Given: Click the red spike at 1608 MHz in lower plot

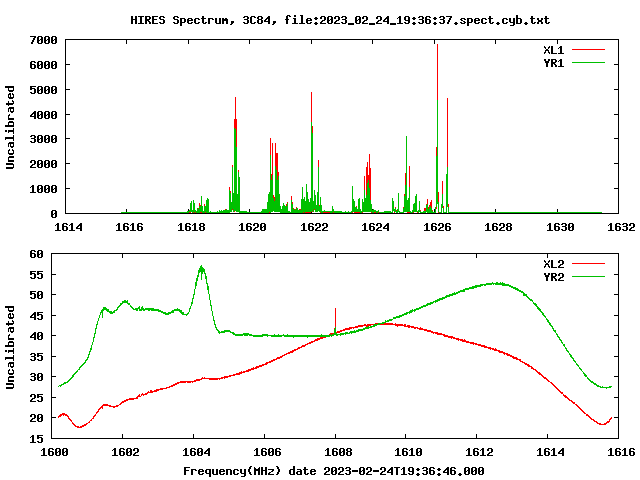Looking at the screenshot, I should point(336,318).
